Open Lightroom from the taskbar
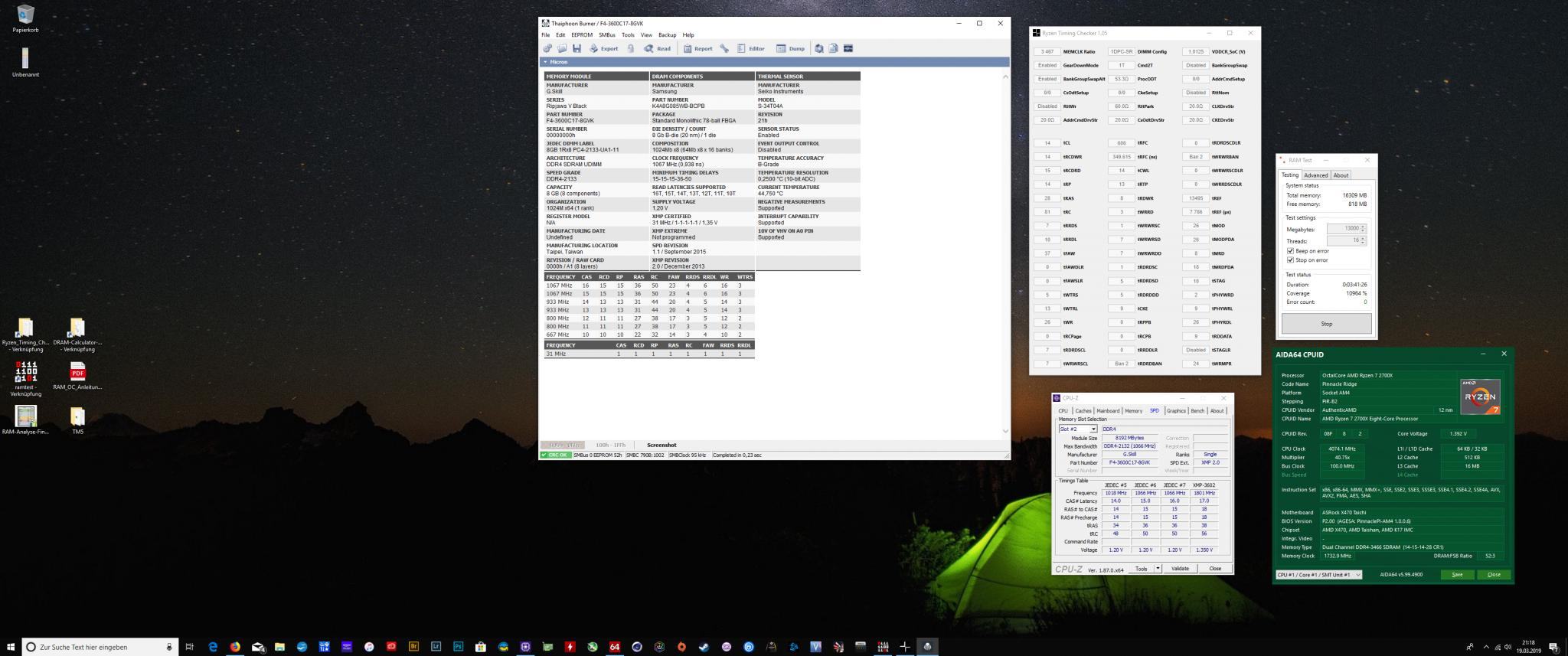 click(x=436, y=647)
